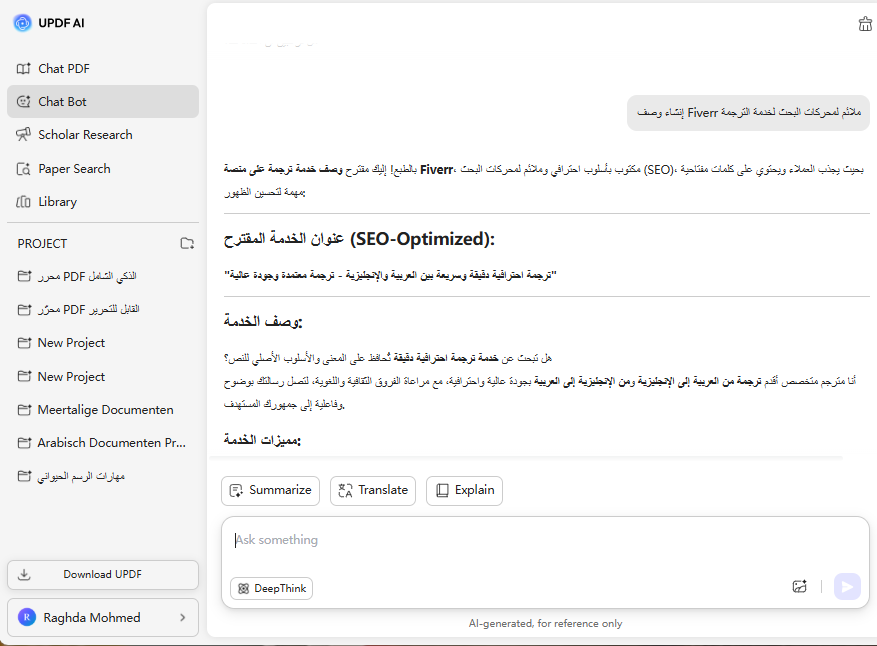Click folder icon beside مهارات الرسم الحيواني
The width and height of the screenshot is (877, 646).
pos(24,476)
